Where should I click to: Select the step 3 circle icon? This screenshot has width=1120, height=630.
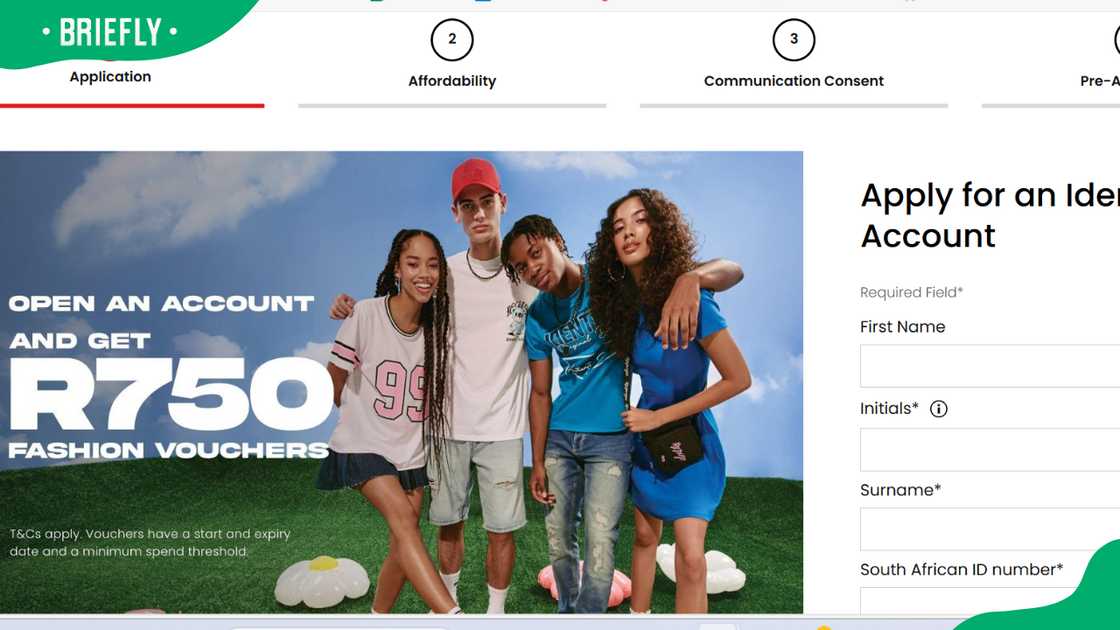coord(794,40)
